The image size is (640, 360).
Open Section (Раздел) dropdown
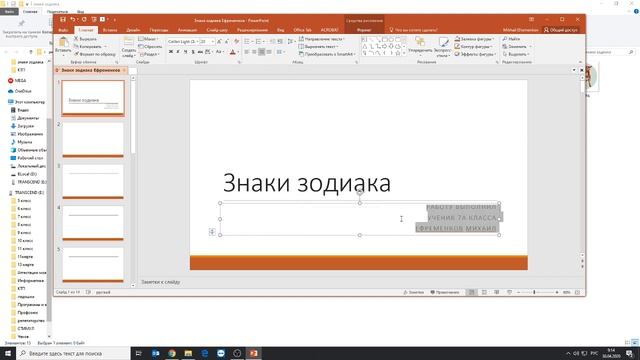[149, 54]
